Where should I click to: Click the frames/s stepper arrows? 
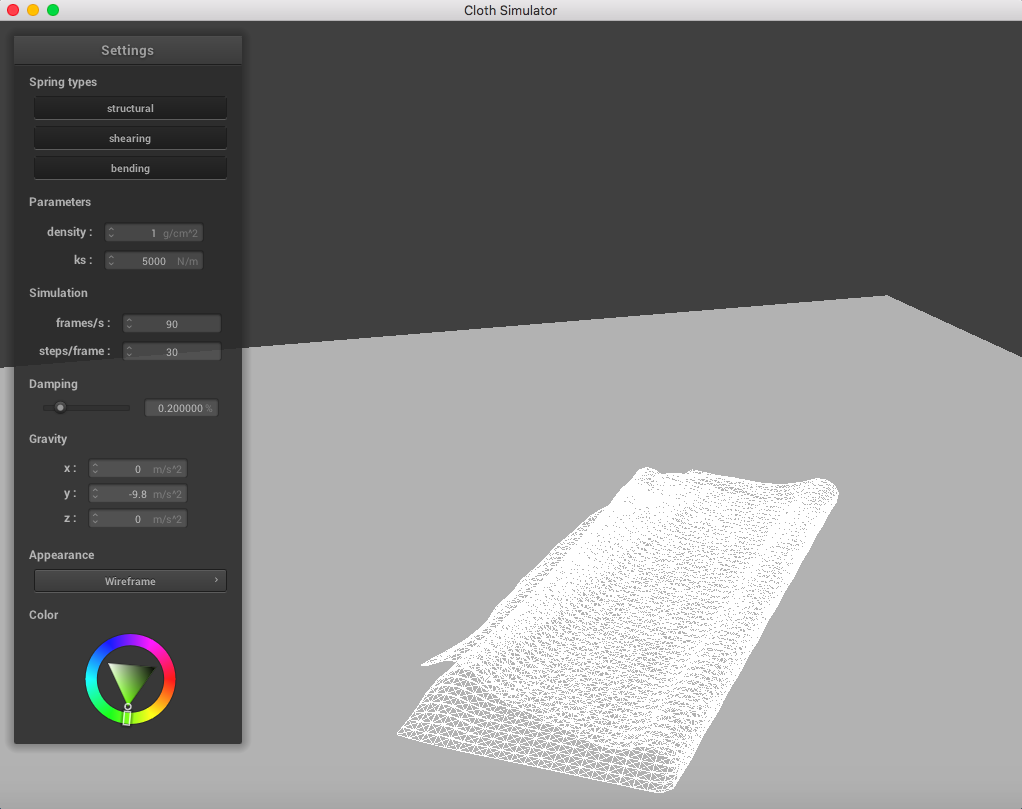click(x=130, y=324)
